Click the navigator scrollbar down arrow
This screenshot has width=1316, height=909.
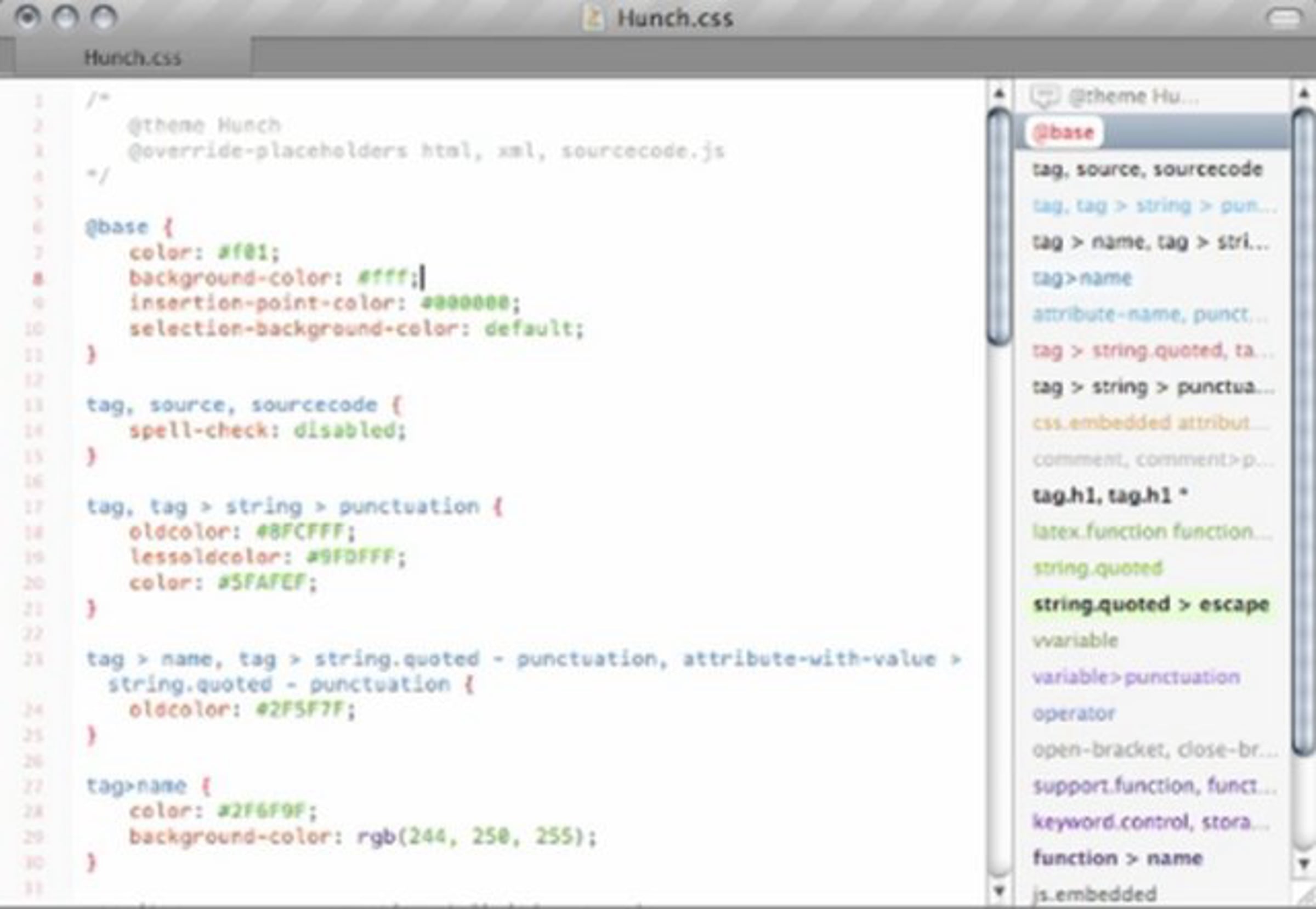click(x=1304, y=864)
